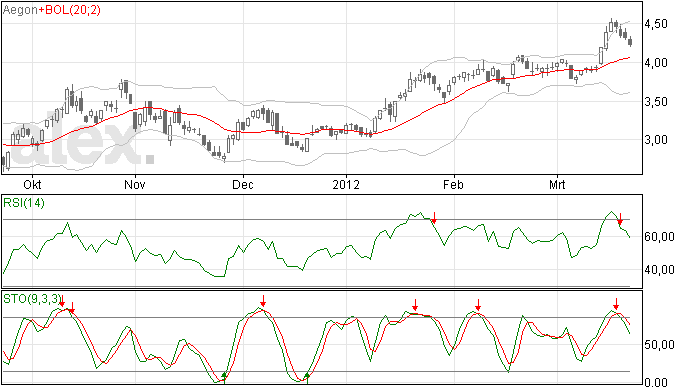Screen dimensions: 690x387
Task: Click the 40,00 RSI axis value
Action: 659,269
